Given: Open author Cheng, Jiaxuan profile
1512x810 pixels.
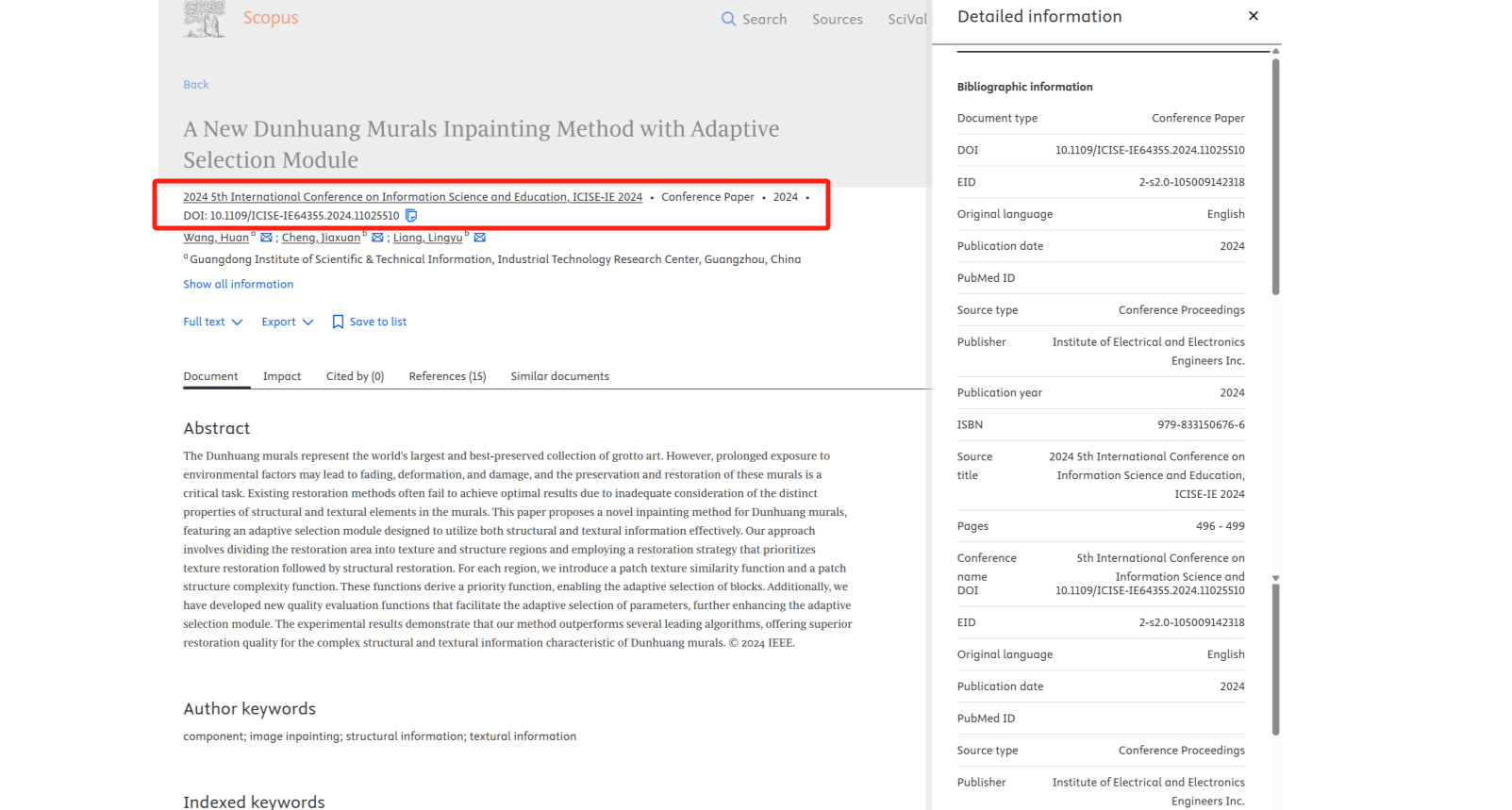Looking at the screenshot, I should (x=321, y=238).
